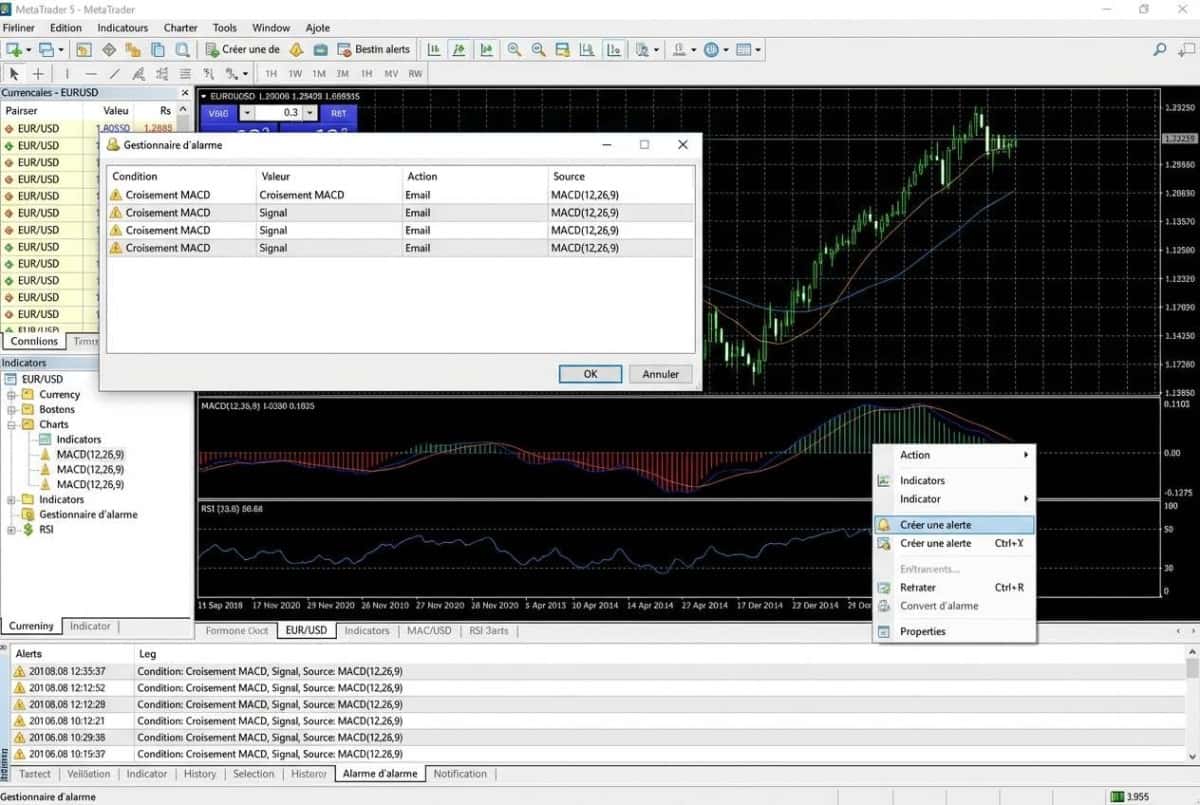1200x805 pixels.
Task: Open volume dropdown right of 0.3 field
Action: [x=310, y=113]
